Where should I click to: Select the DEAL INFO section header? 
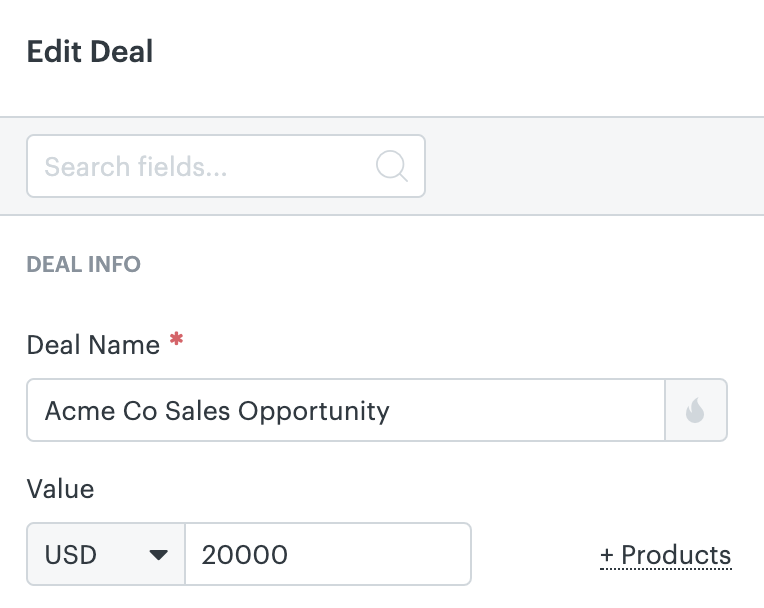pyautogui.click(x=83, y=265)
